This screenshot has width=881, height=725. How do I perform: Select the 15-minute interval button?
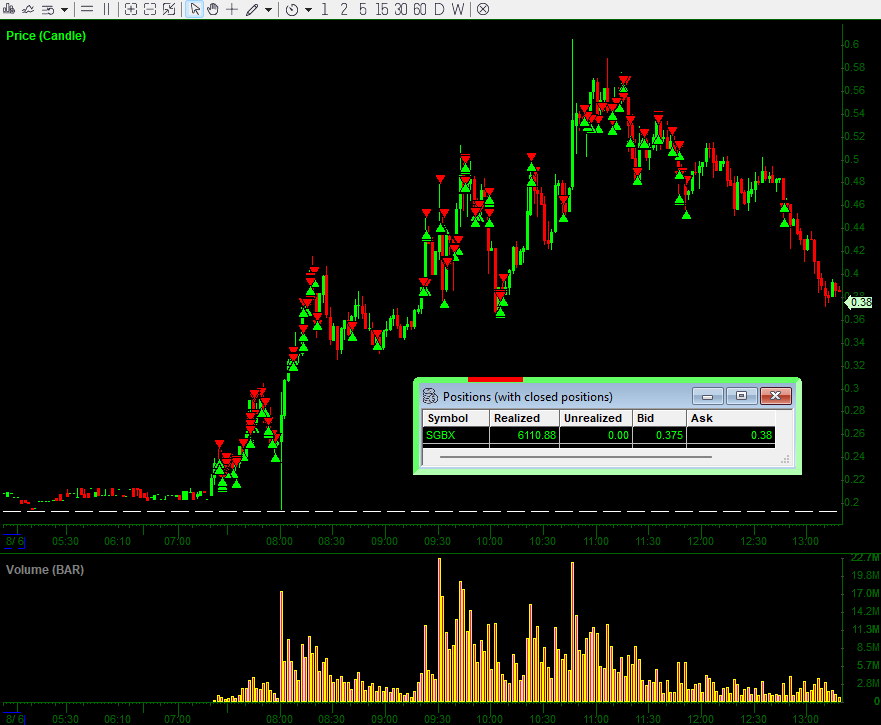381,9
